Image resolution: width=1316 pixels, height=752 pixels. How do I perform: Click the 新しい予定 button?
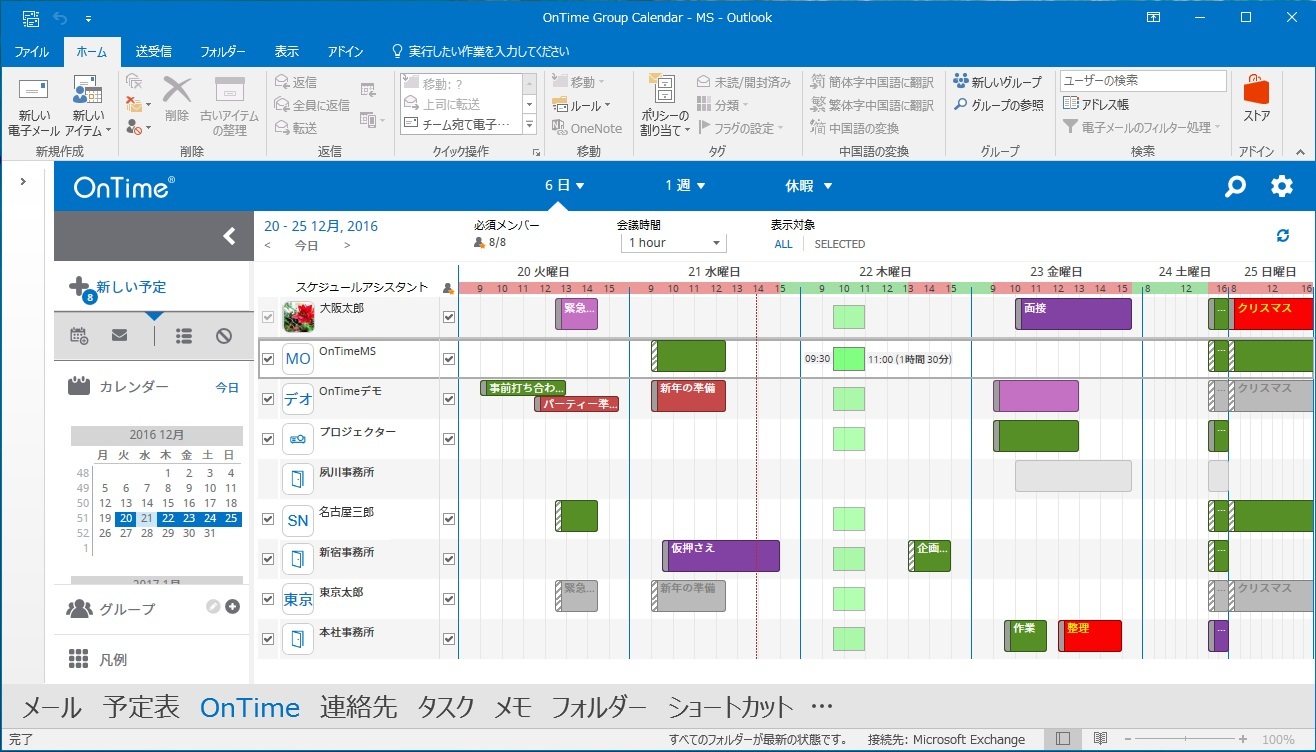coord(120,287)
